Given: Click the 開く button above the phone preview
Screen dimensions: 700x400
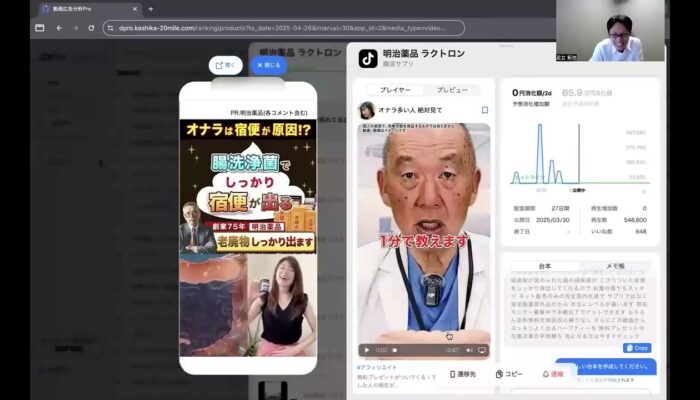Looking at the screenshot, I should tap(225, 65).
